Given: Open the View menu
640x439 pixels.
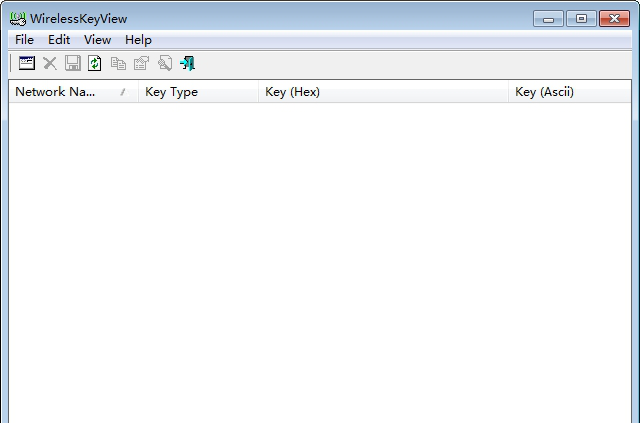Looking at the screenshot, I should click(98, 40).
